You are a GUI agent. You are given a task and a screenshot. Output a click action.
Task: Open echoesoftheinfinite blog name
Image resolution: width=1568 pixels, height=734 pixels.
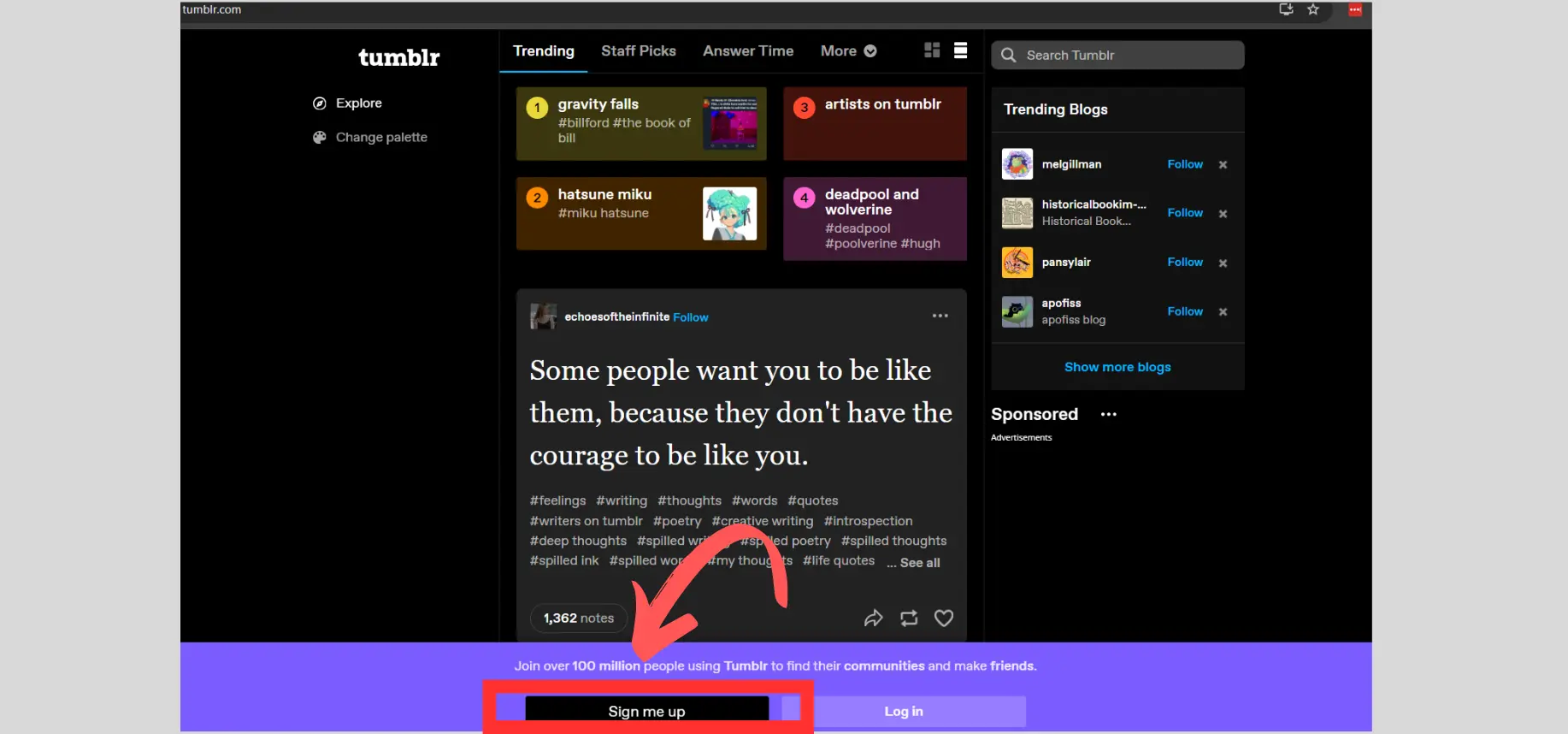coord(616,317)
